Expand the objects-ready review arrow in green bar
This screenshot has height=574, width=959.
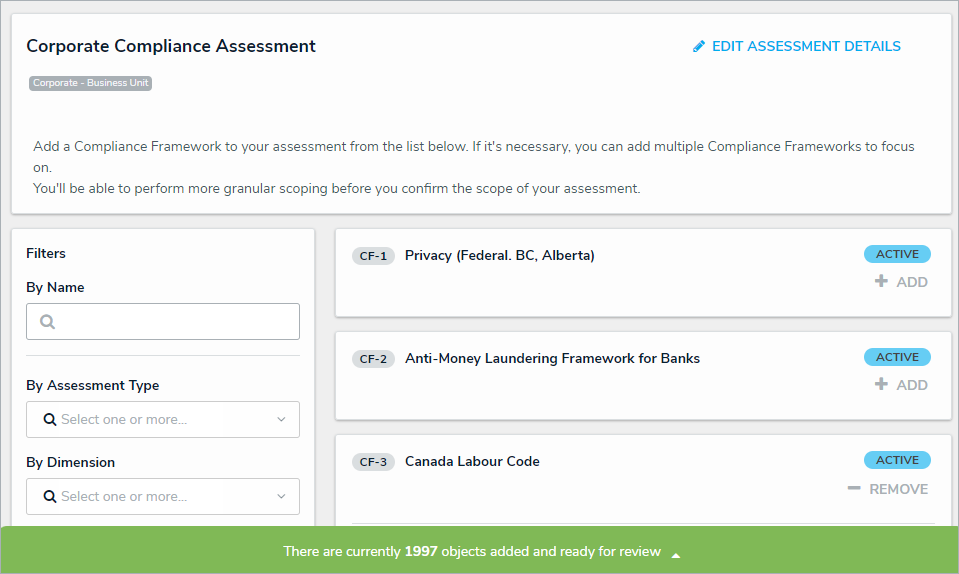click(676, 553)
